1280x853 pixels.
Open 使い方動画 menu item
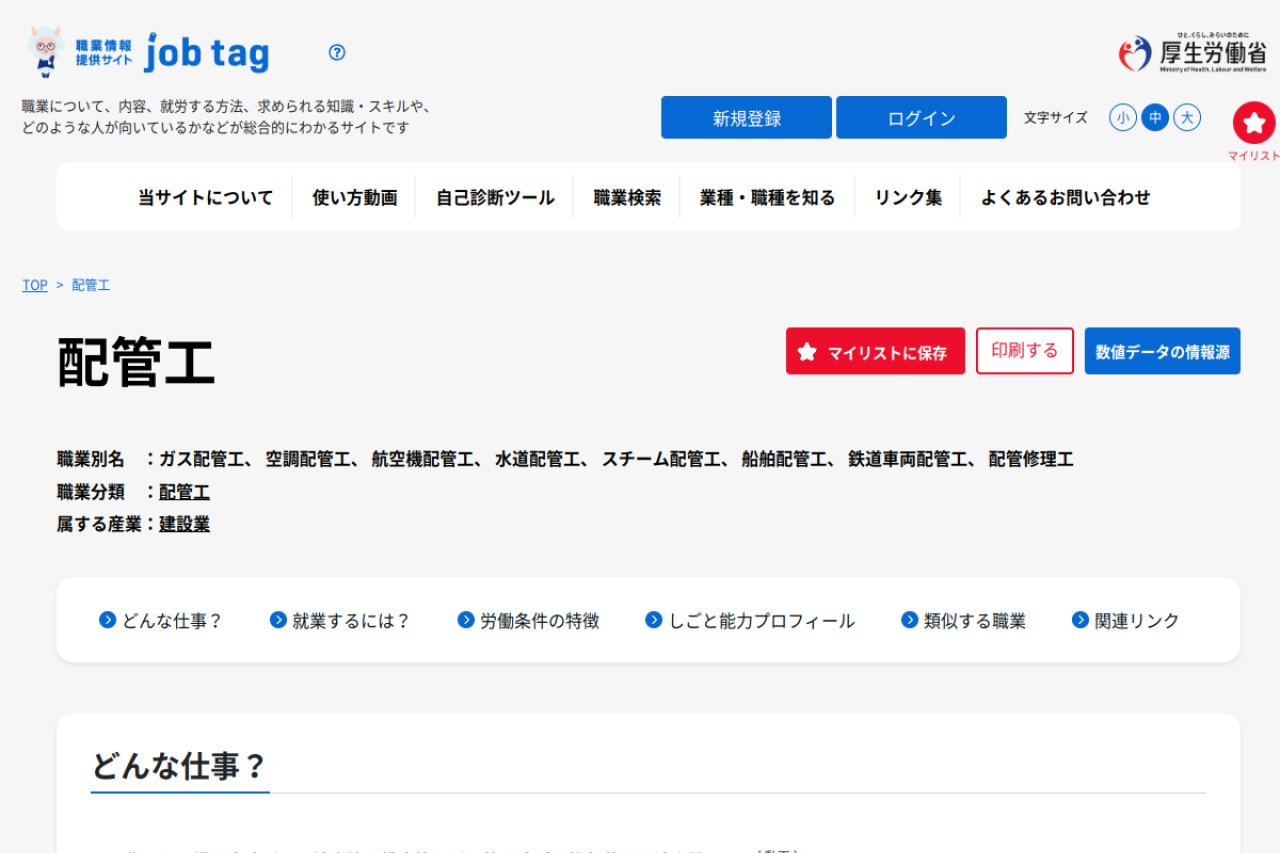pyautogui.click(x=355, y=197)
